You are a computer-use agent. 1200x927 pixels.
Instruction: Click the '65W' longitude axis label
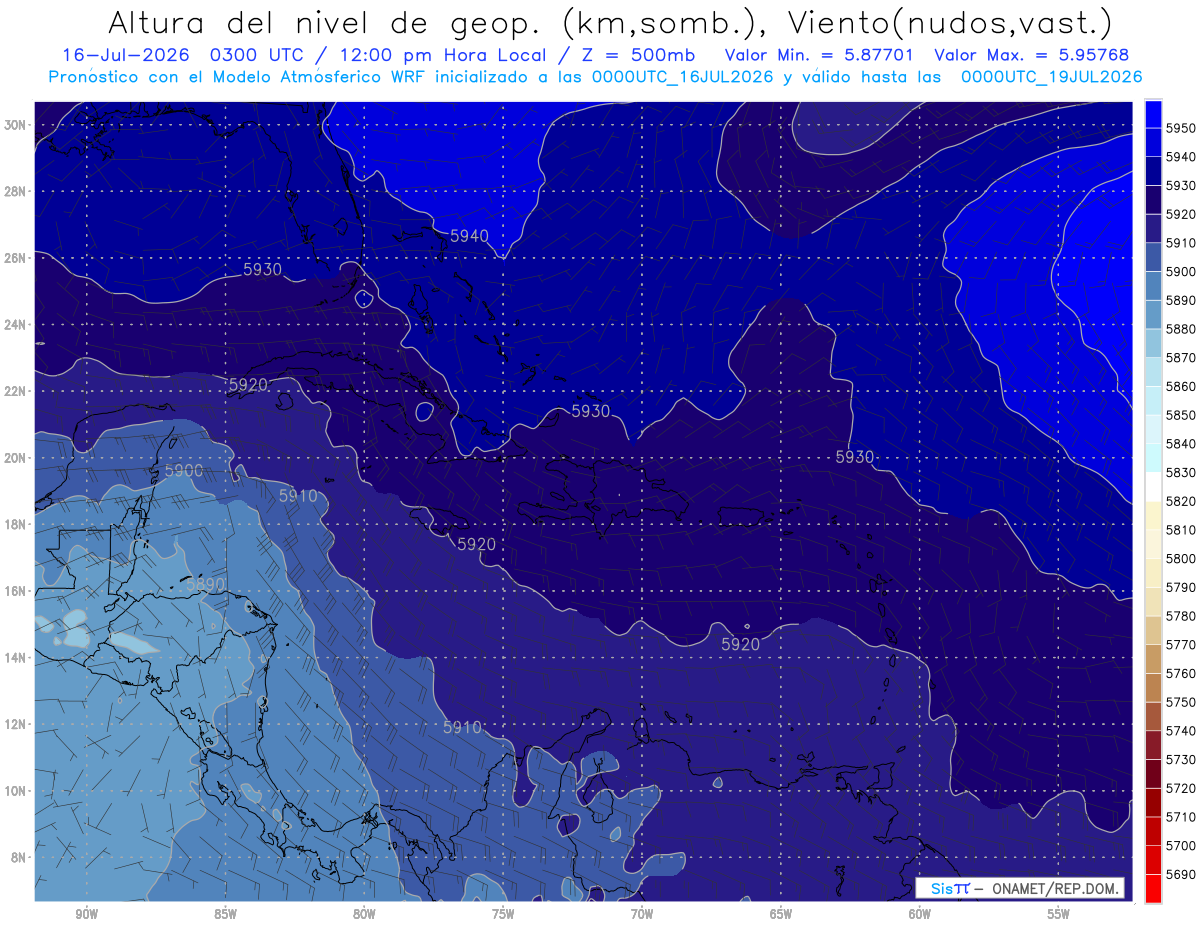[781, 914]
